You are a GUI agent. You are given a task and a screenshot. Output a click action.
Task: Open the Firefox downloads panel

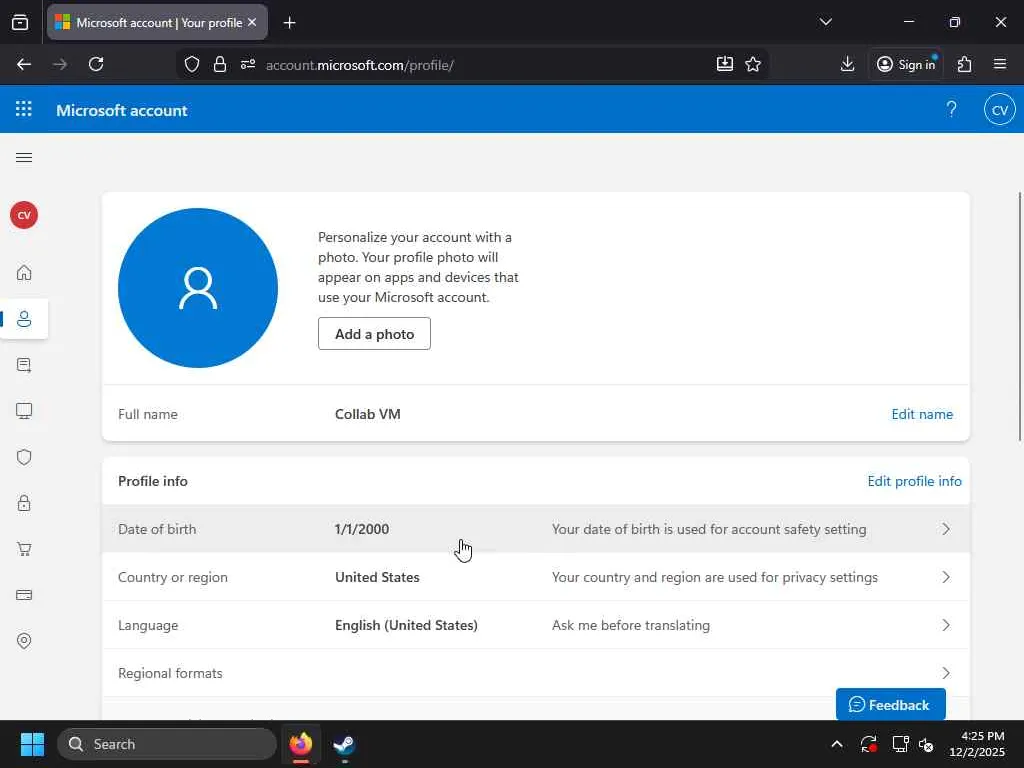point(847,64)
